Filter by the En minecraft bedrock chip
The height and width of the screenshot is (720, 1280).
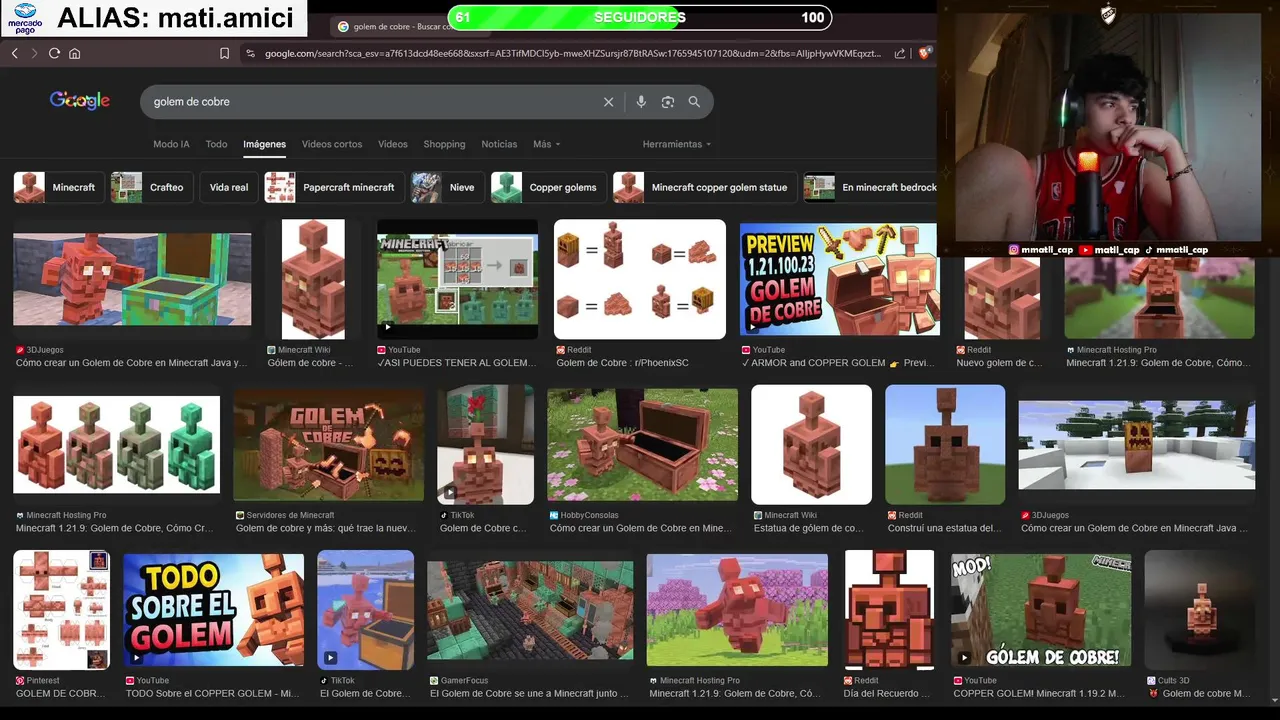point(871,187)
